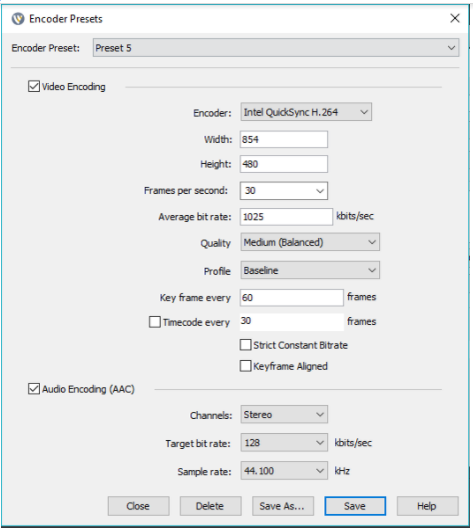The width and height of the screenshot is (473, 531).
Task: Expand the Encoder dropdown with Intel QuickSync H.264
Action: tap(306, 112)
